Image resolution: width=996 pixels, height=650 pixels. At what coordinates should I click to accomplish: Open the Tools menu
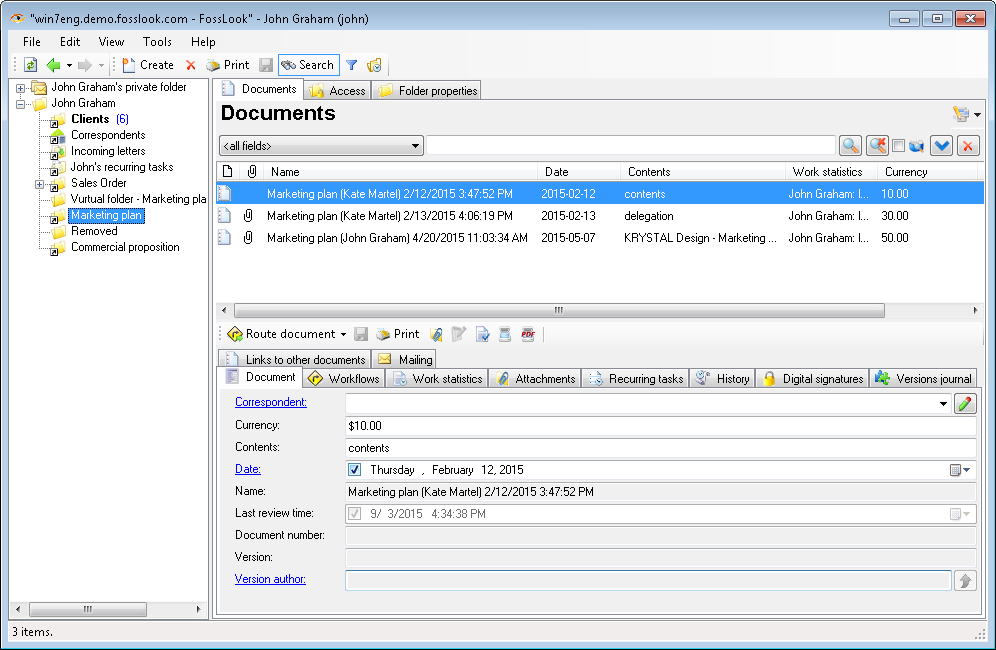[x=157, y=42]
